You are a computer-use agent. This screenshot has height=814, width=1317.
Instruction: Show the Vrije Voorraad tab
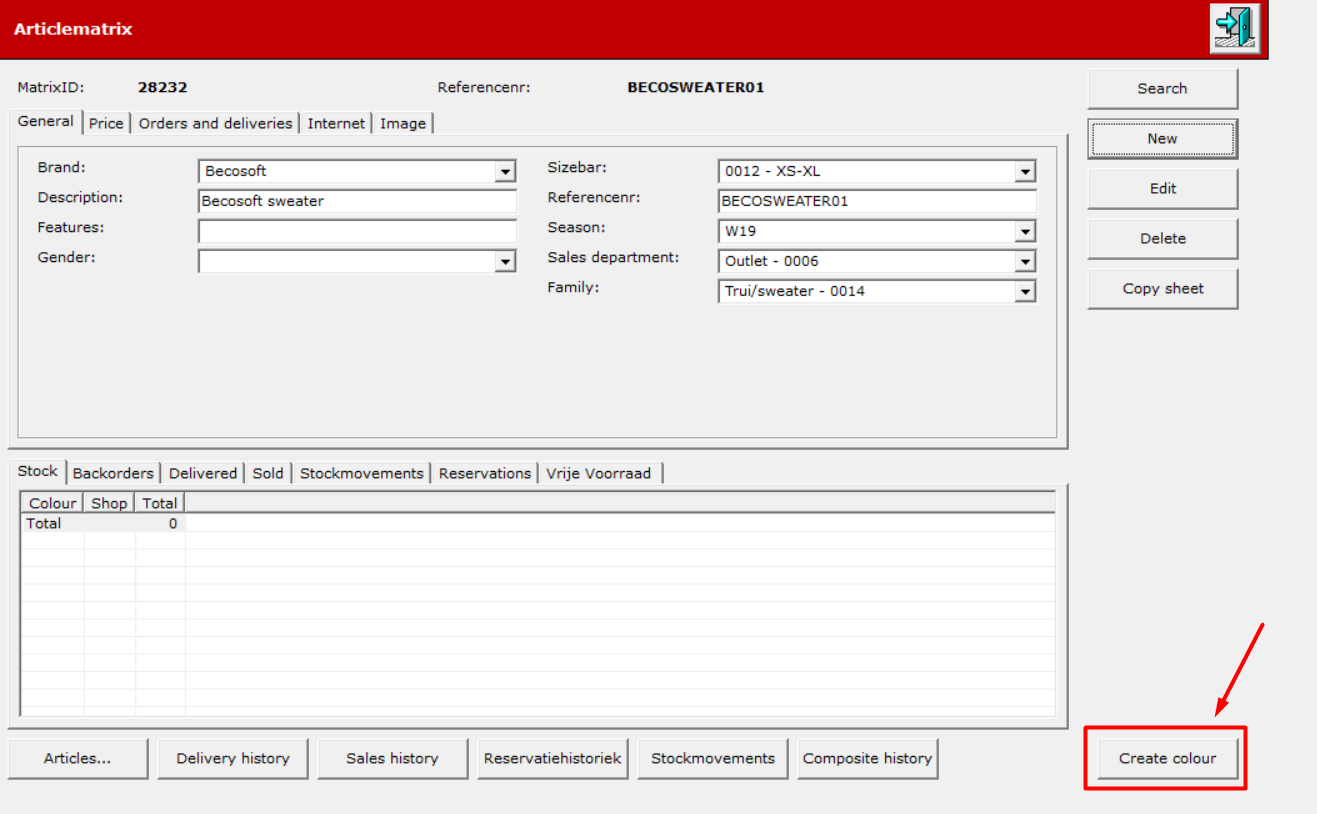(598, 473)
